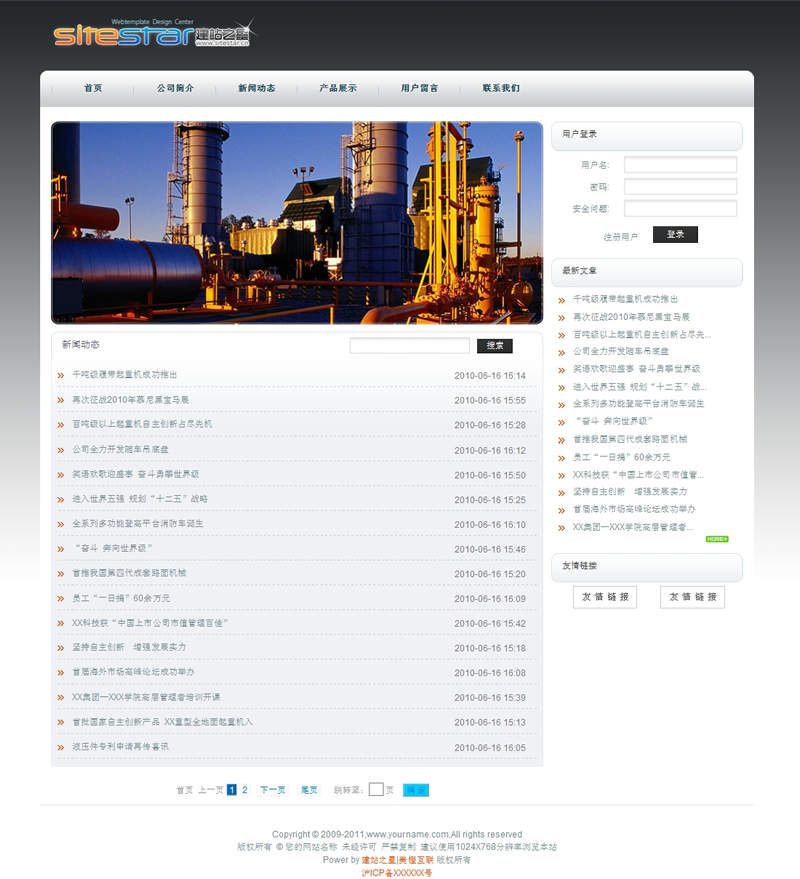Click the second 友情链接 image box
800x879 pixels.
pyautogui.click(x=692, y=597)
